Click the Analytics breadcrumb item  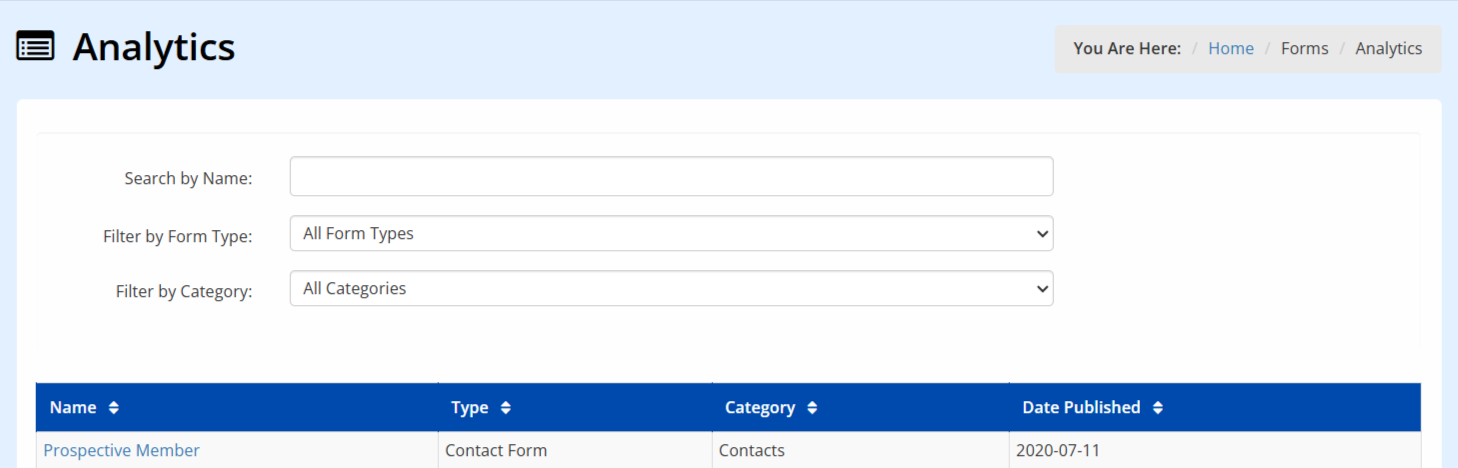(x=1389, y=48)
